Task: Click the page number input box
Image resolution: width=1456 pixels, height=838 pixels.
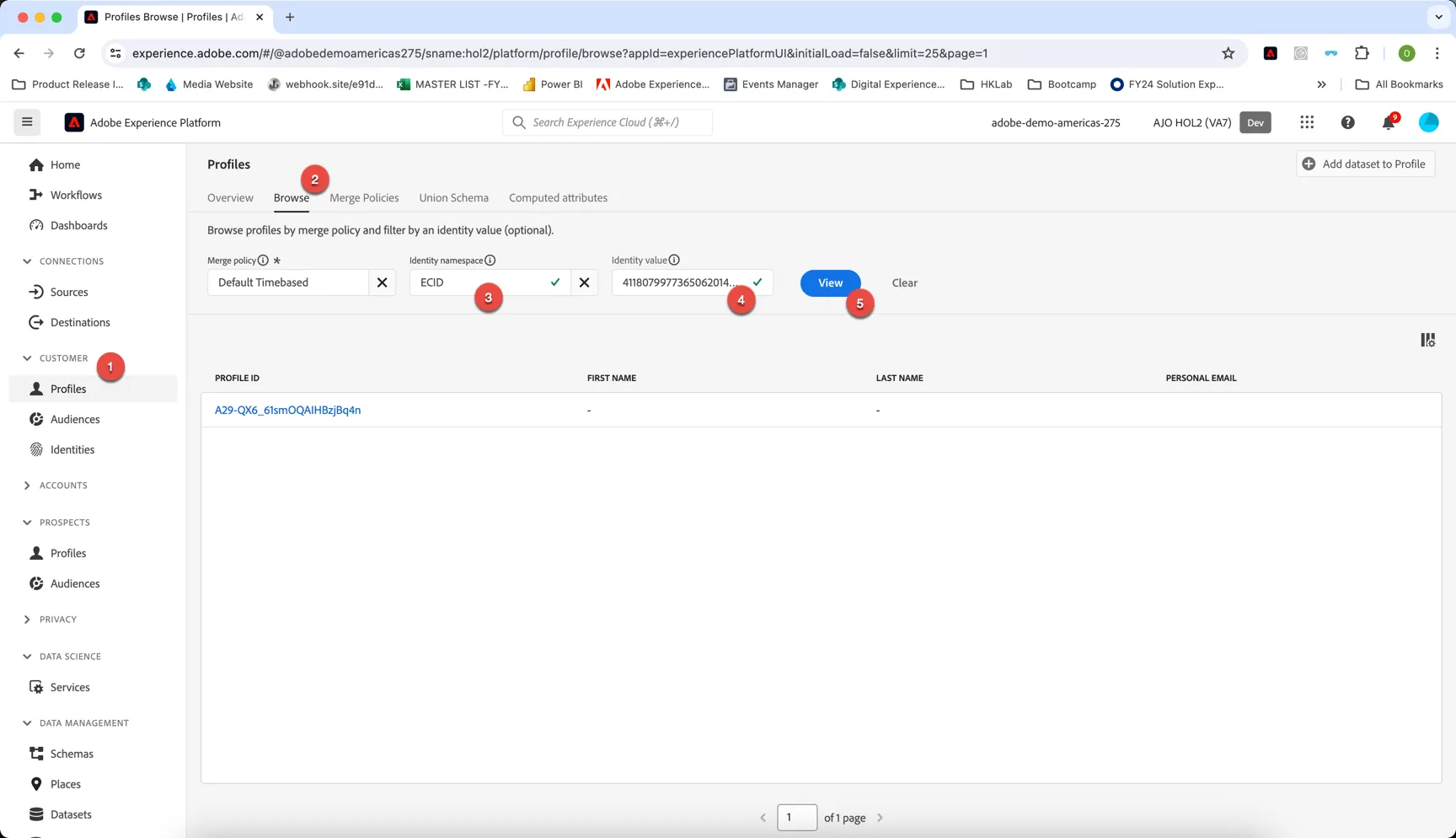Action: point(797,818)
